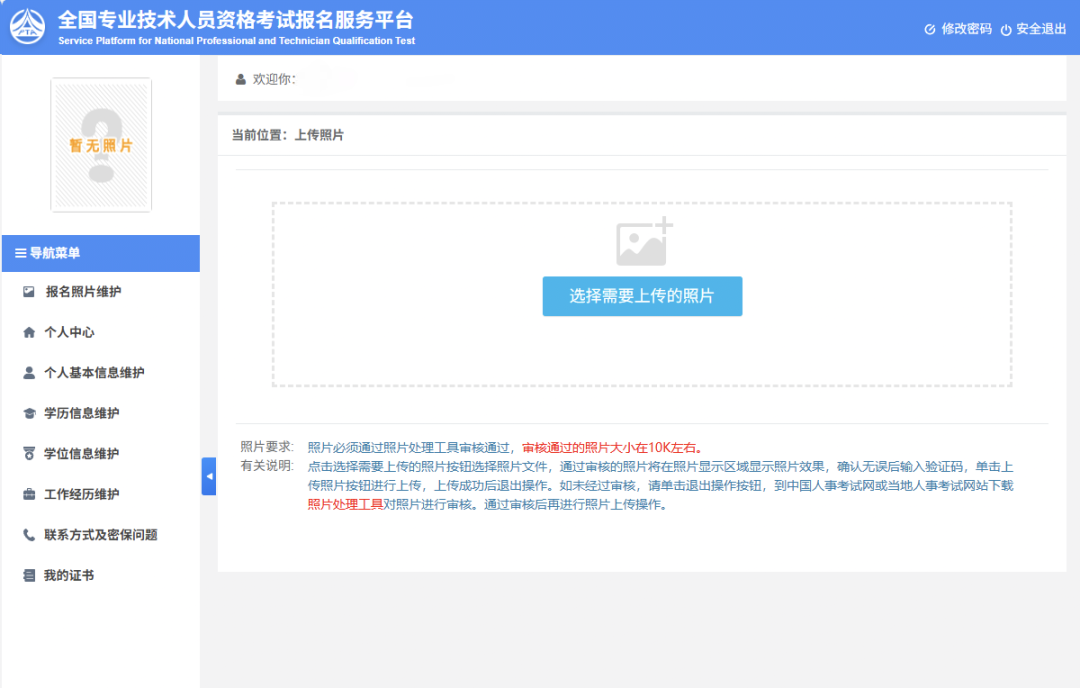The height and width of the screenshot is (688, 1080).
Task: Click the book icon beside 我的证书
Action: (28, 575)
